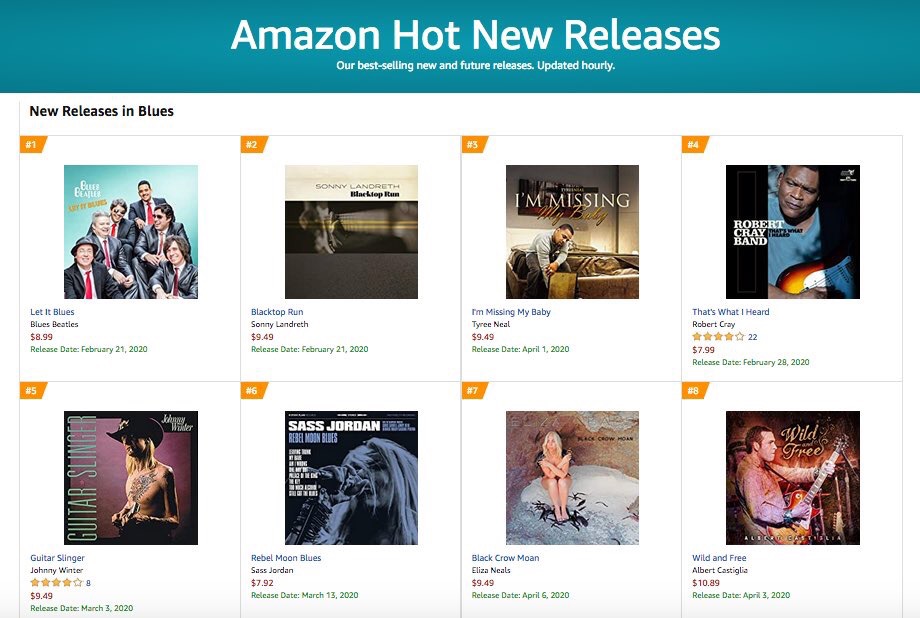The width and height of the screenshot is (920, 618).
Task: Click Johnny Winter album's star rating
Action: click(x=56, y=583)
